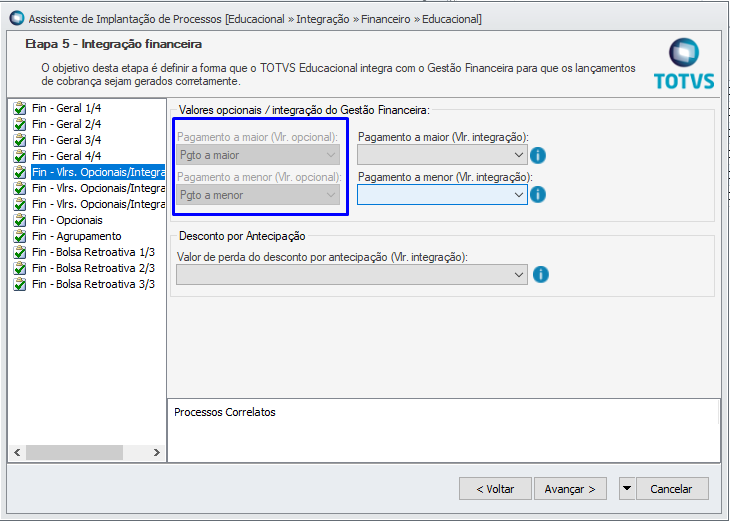Viewport: 730px width, 521px height.
Task: Click the checklist icon of Fin - Geral 2/4
Action: coord(20,124)
